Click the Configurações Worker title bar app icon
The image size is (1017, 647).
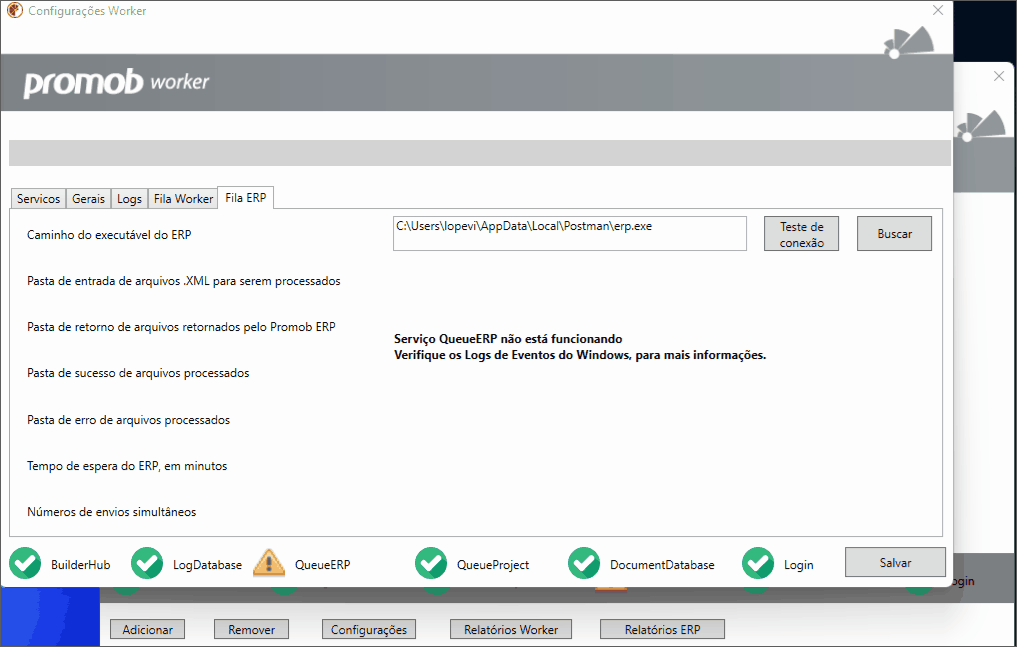pos(15,10)
